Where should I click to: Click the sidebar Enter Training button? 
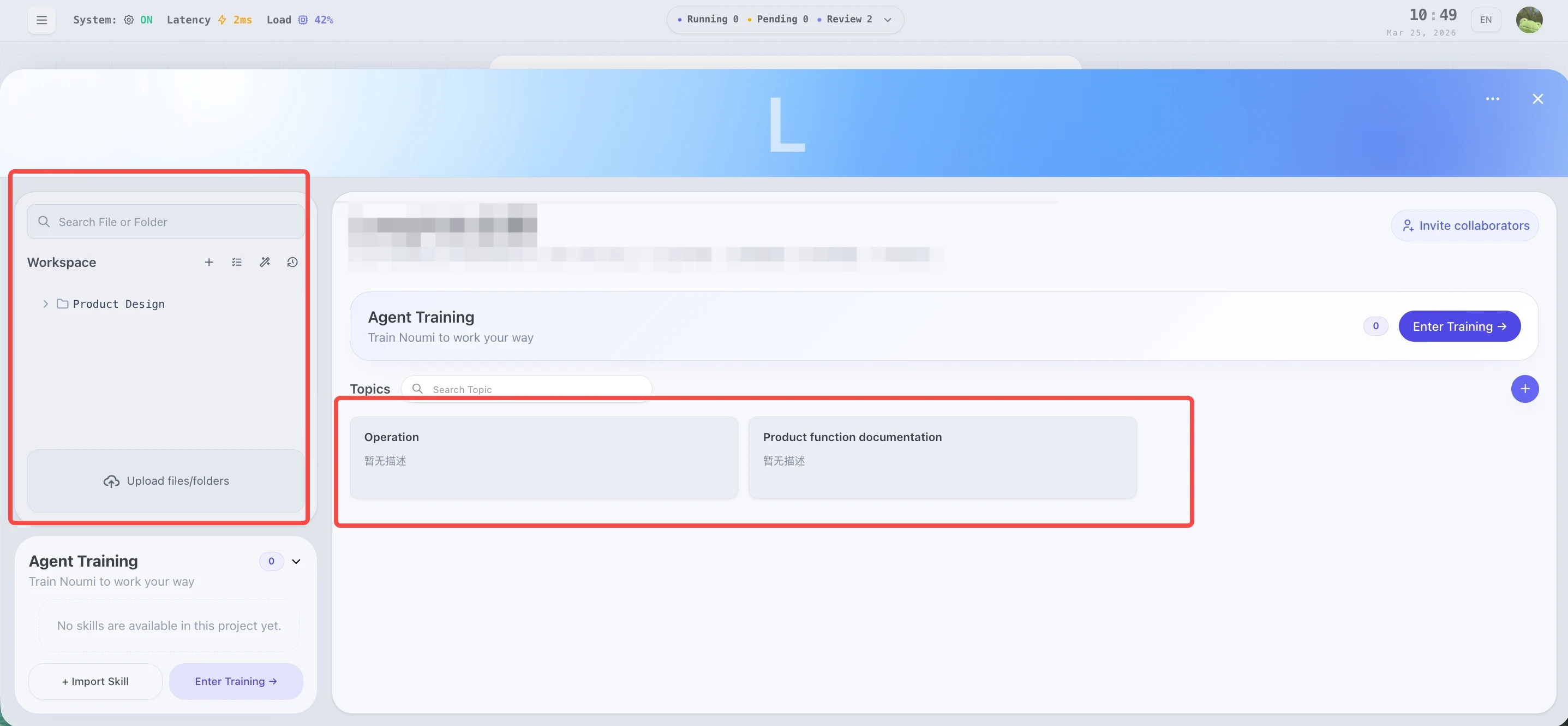point(236,681)
